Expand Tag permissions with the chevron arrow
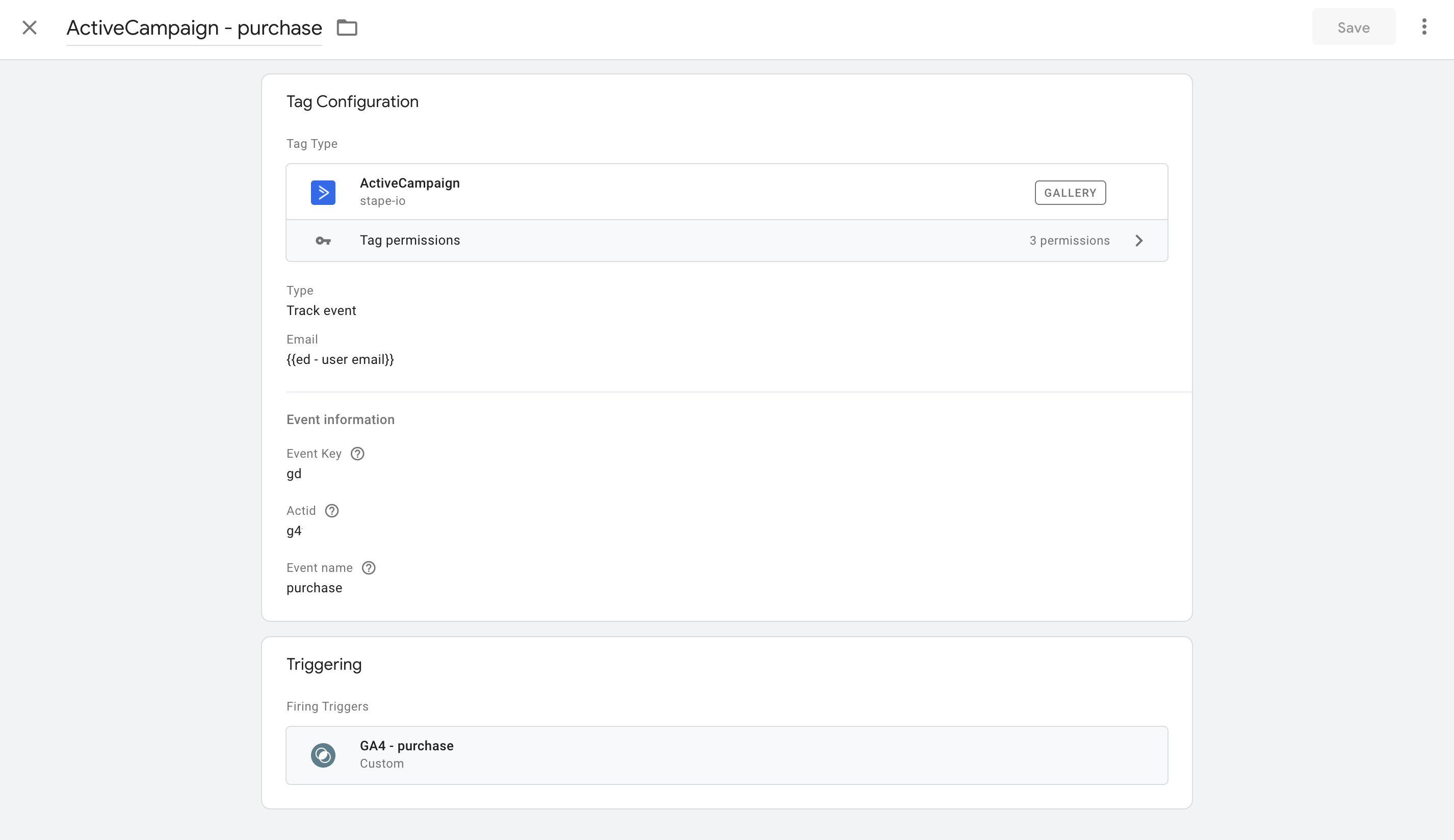1454x840 pixels. point(1138,241)
